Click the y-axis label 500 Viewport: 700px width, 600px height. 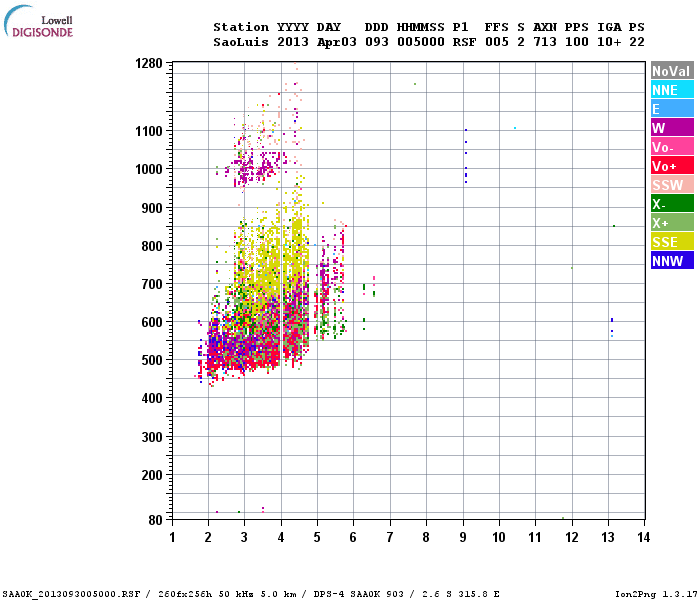[152, 360]
